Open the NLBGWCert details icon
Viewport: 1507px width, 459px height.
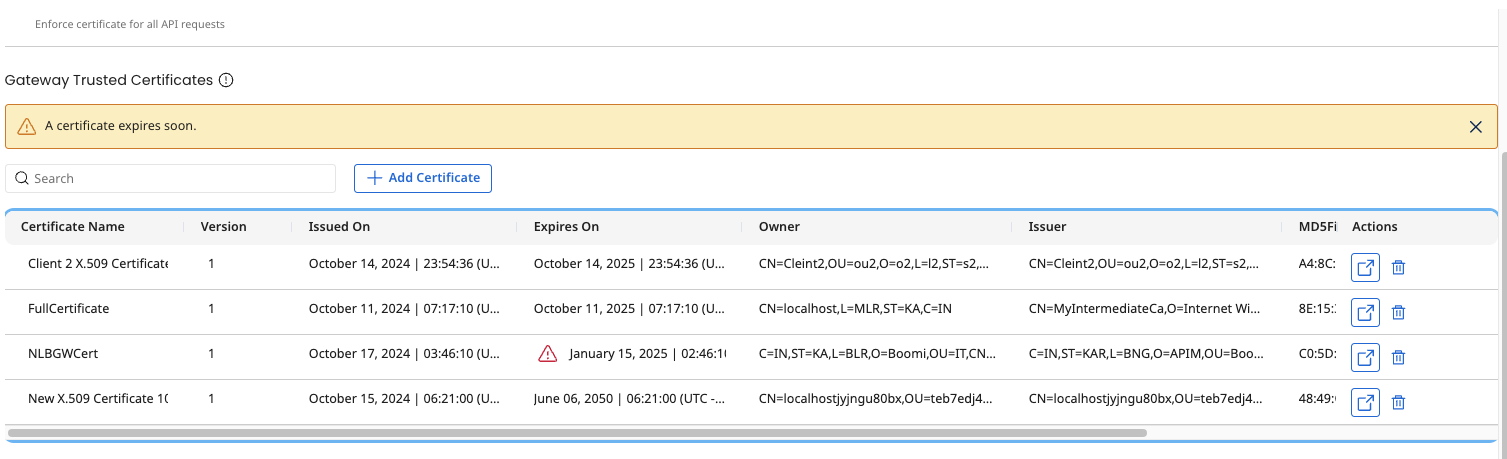click(1365, 357)
